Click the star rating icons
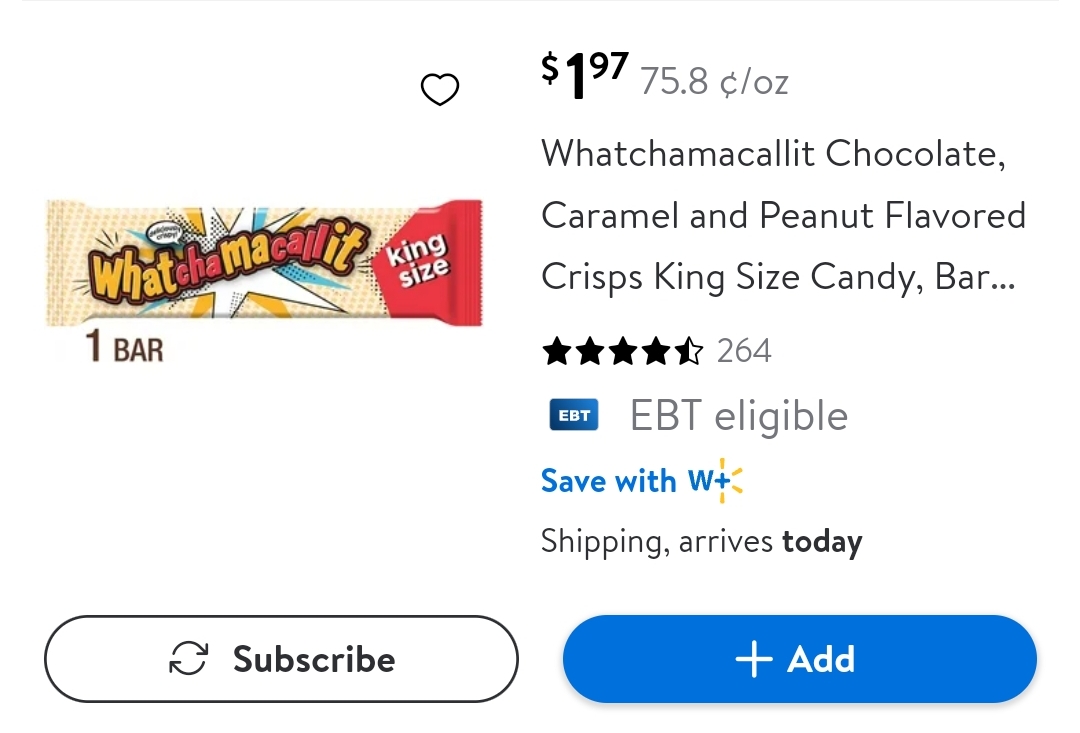The height and width of the screenshot is (733, 1080). point(622,351)
